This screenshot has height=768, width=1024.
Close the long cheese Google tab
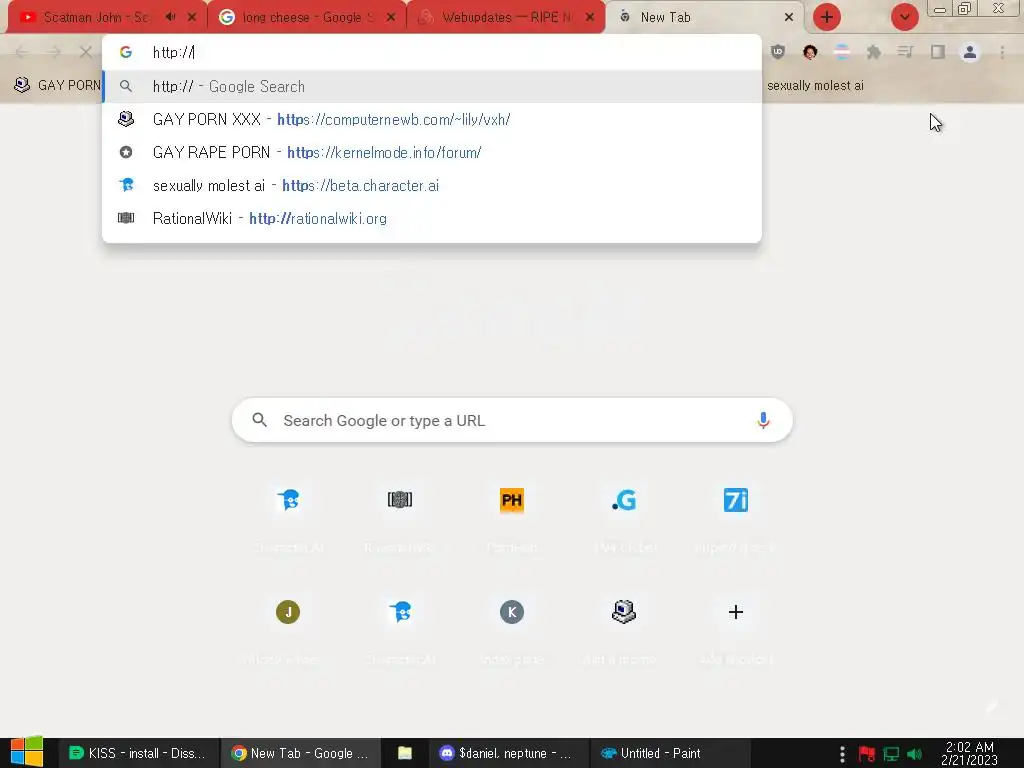click(391, 18)
